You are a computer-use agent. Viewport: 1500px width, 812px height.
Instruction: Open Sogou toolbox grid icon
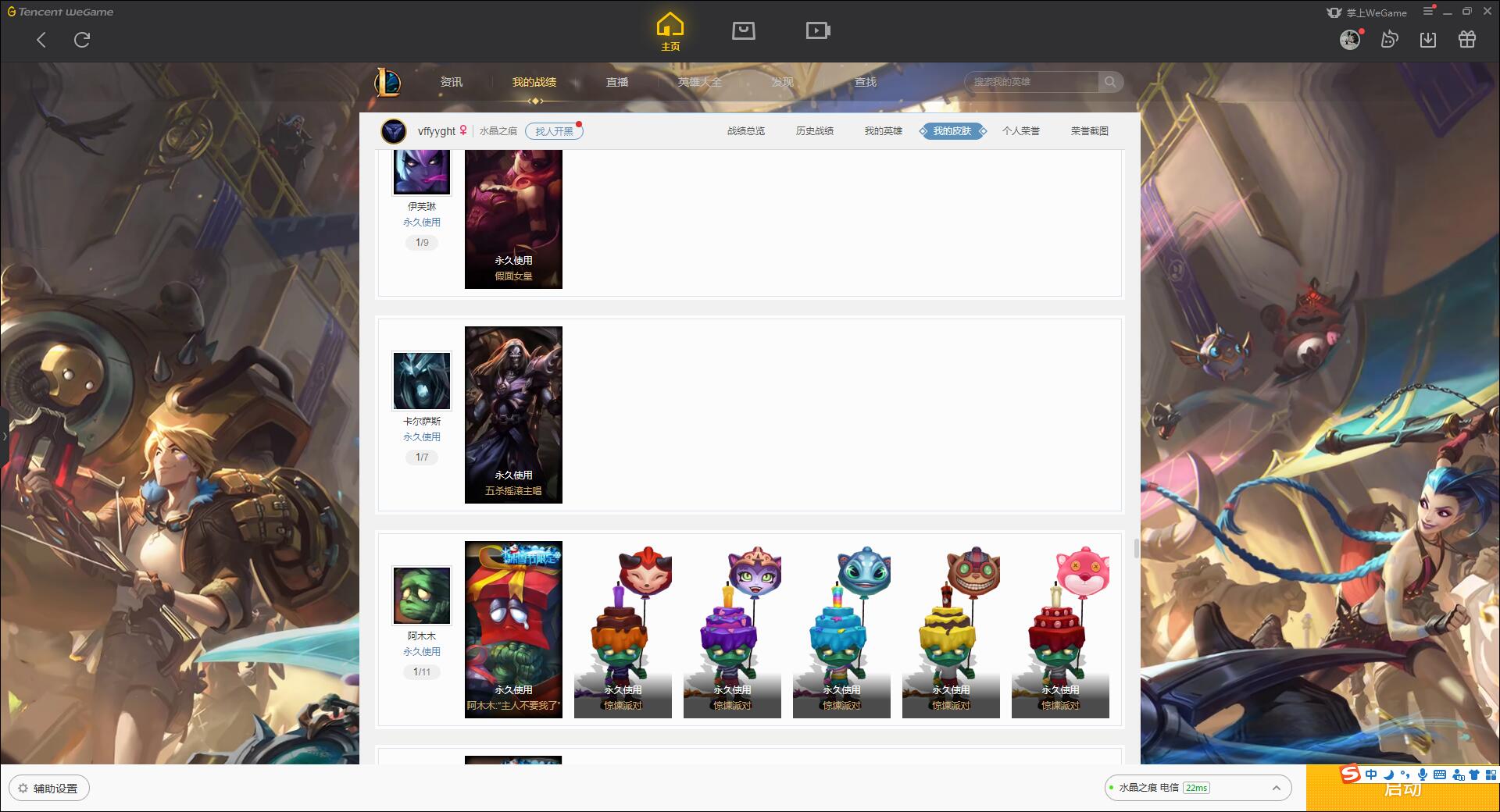(x=1491, y=775)
